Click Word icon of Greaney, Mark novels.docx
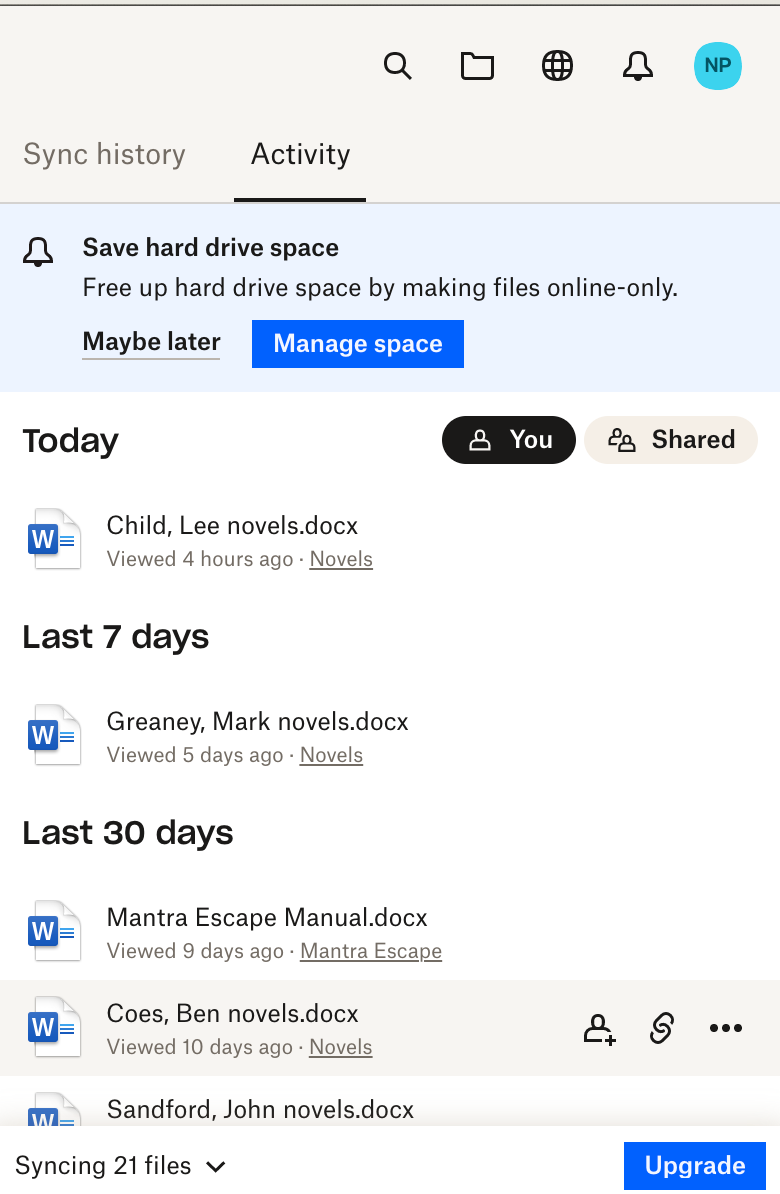Screen dimensions: 780x1194 [54, 735]
